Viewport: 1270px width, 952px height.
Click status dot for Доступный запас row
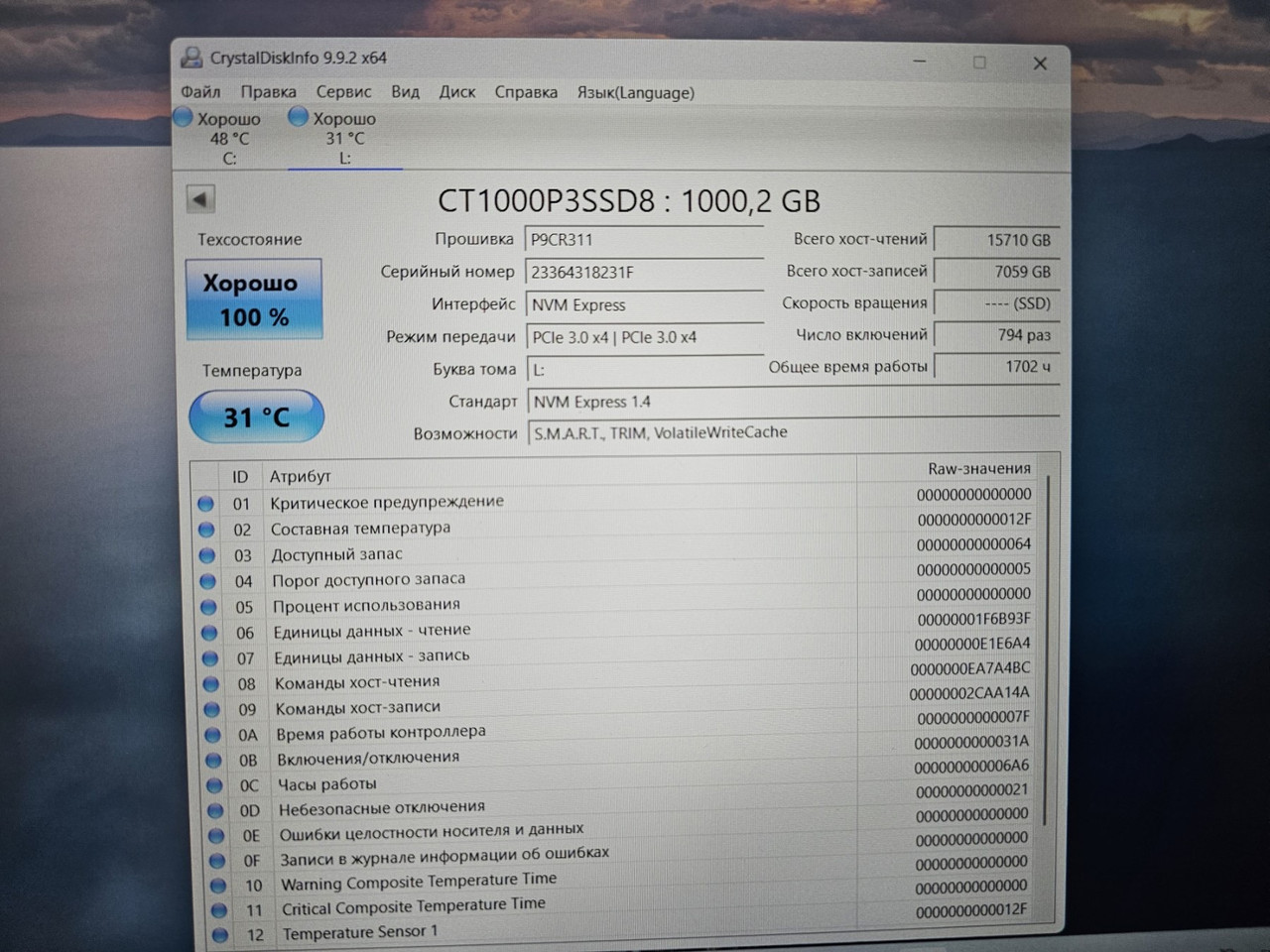click(207, 555)
